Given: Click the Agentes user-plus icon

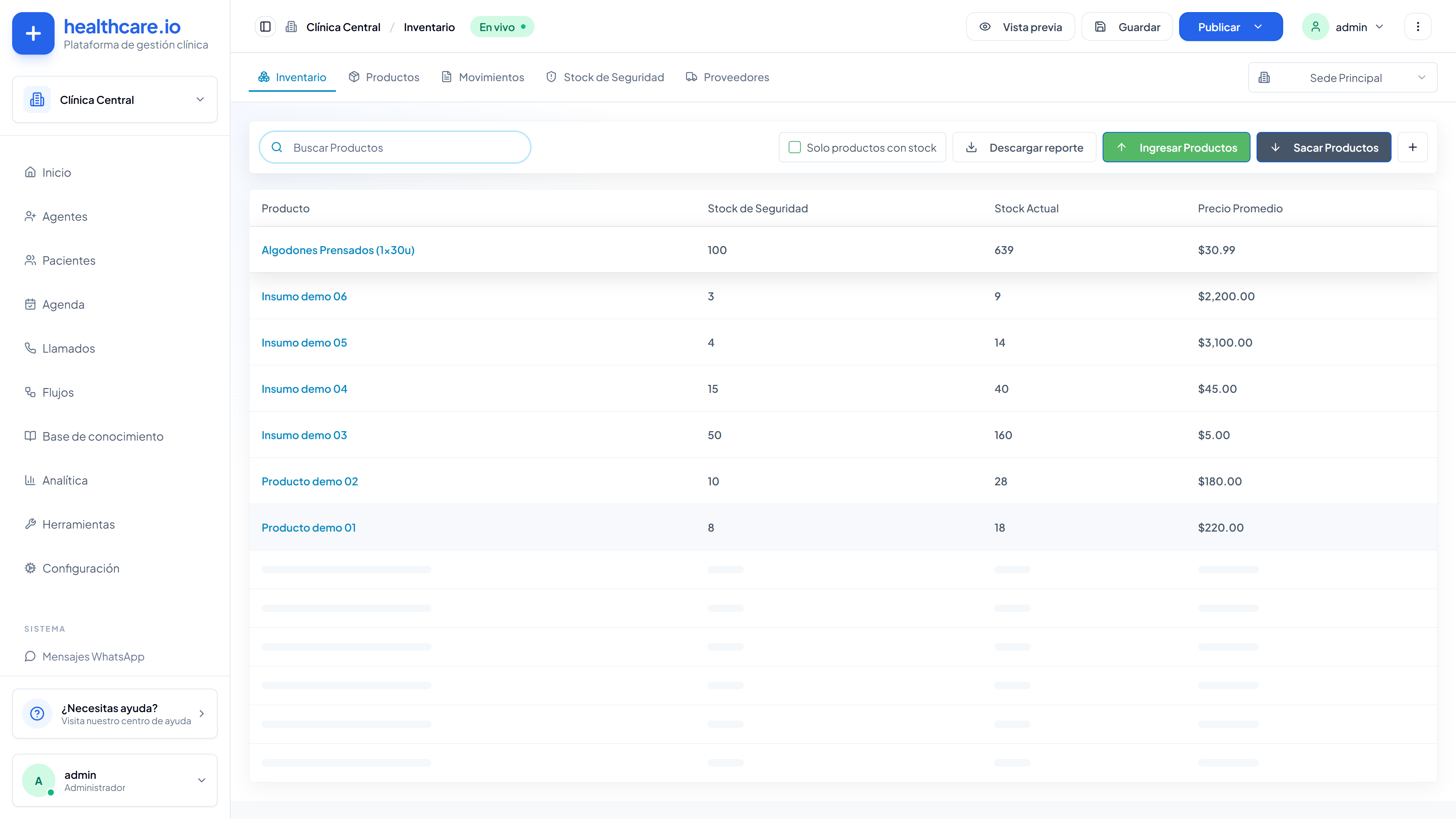Looking at the screenshot, I should click(30, 216).
